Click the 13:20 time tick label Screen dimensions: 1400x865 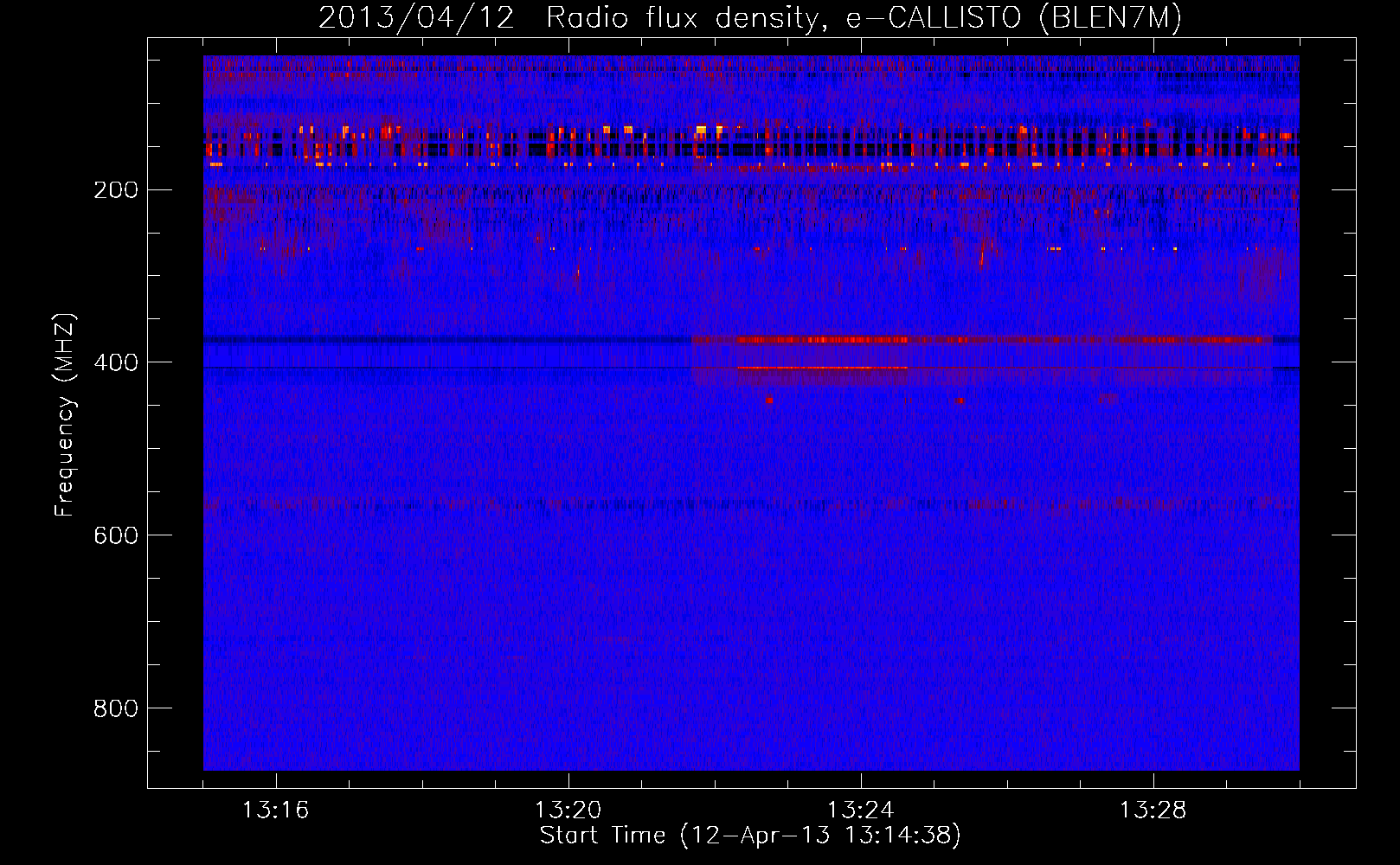pos(568,810)
